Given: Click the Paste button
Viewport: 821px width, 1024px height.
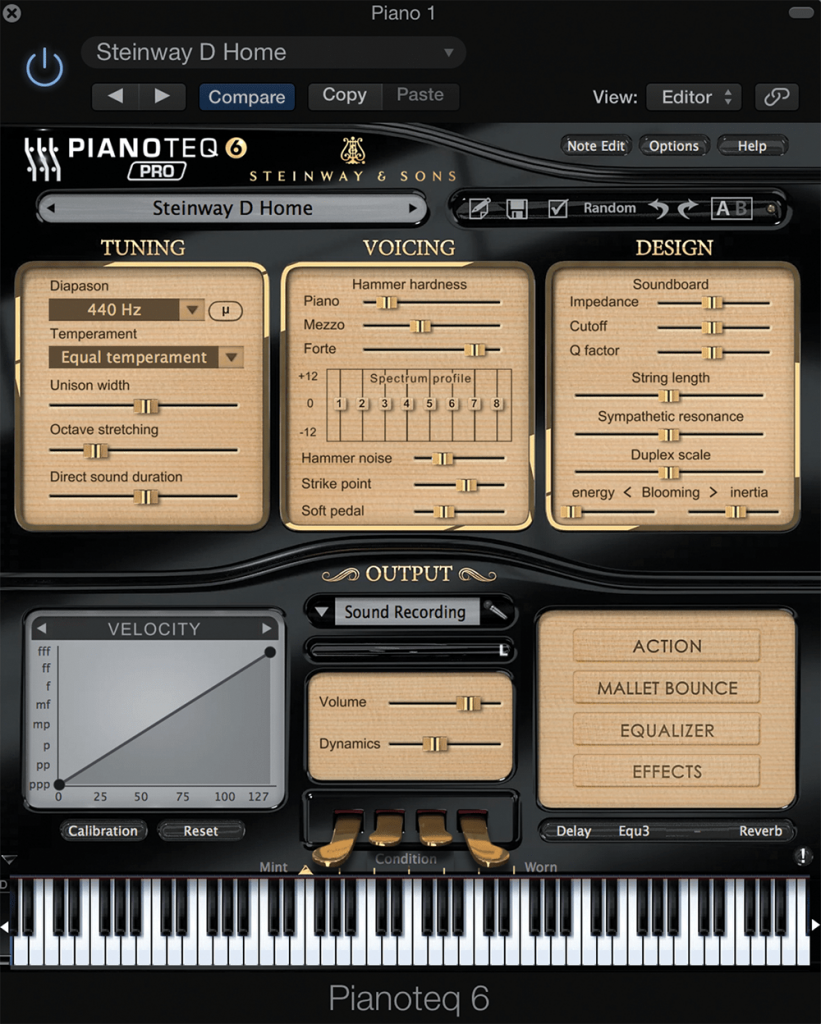Looking at the screenshot, I should point(420,95).
